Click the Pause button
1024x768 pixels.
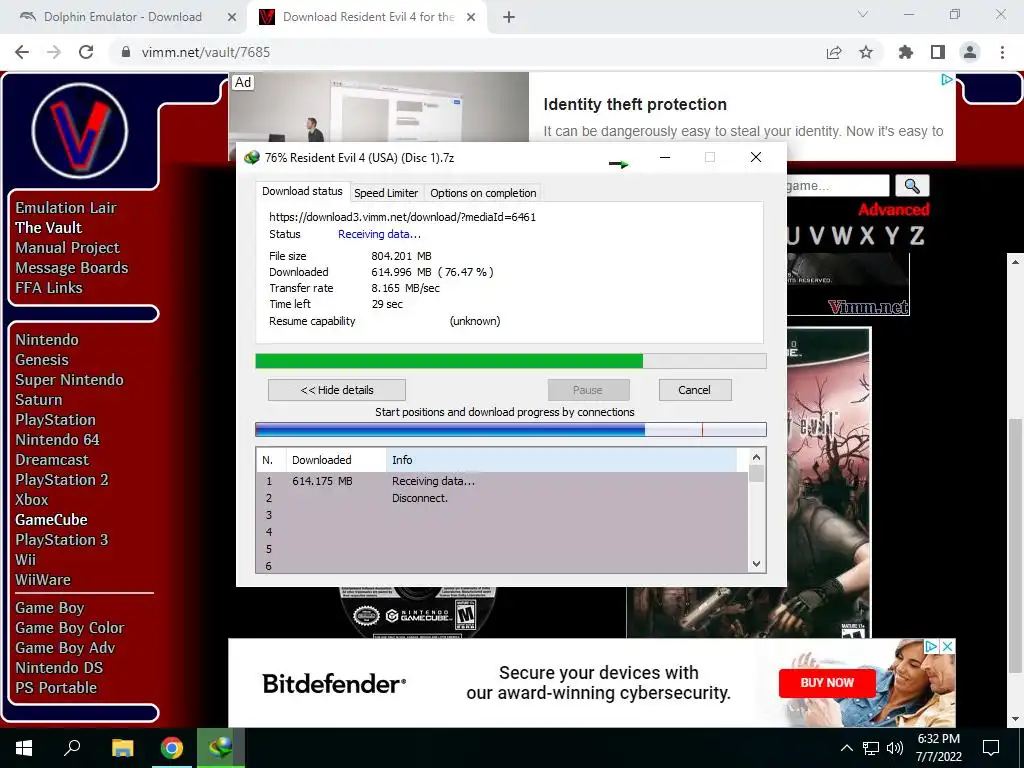tap(588, 391)
